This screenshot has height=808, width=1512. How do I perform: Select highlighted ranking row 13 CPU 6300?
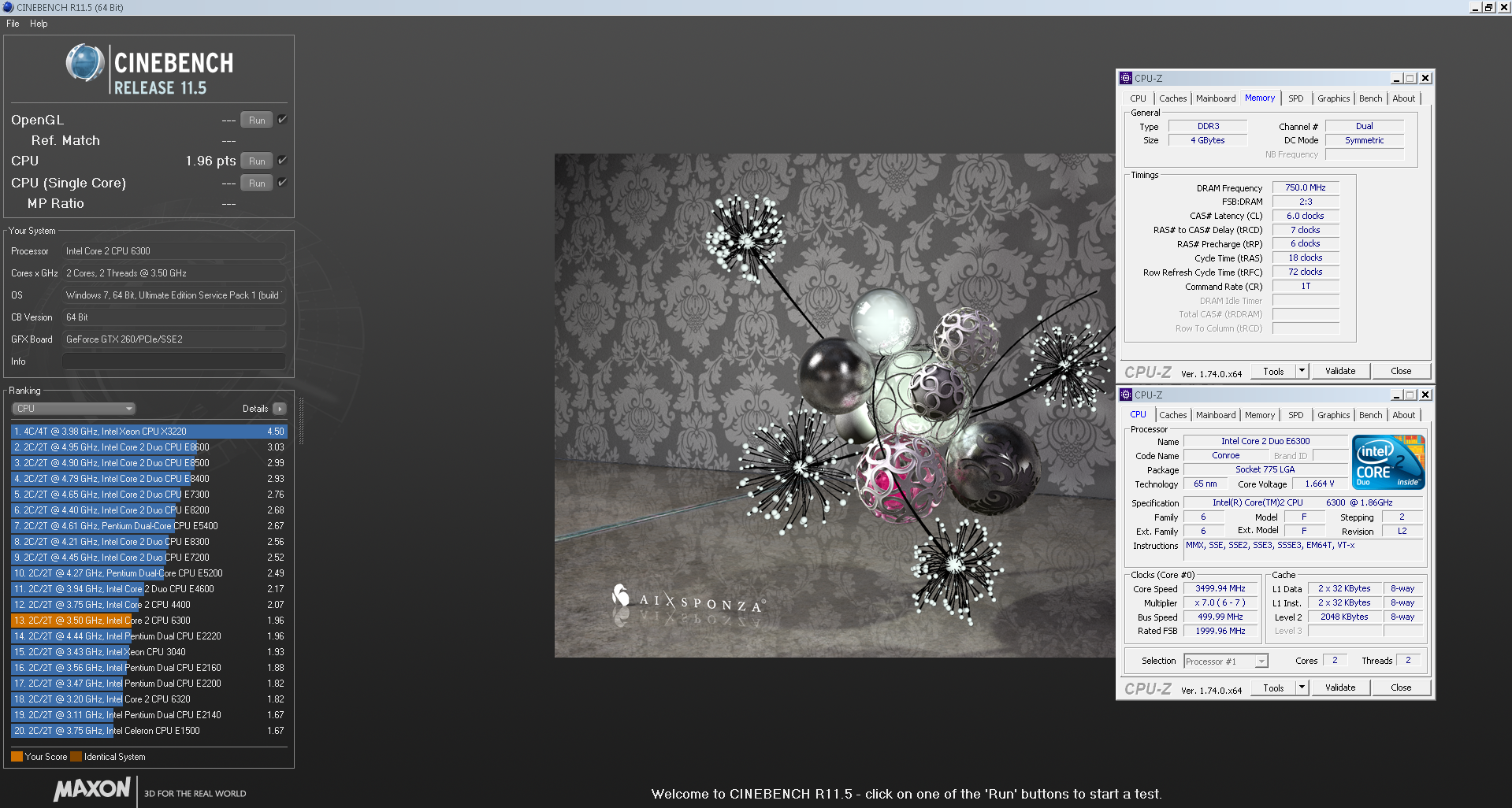point(149,621)
